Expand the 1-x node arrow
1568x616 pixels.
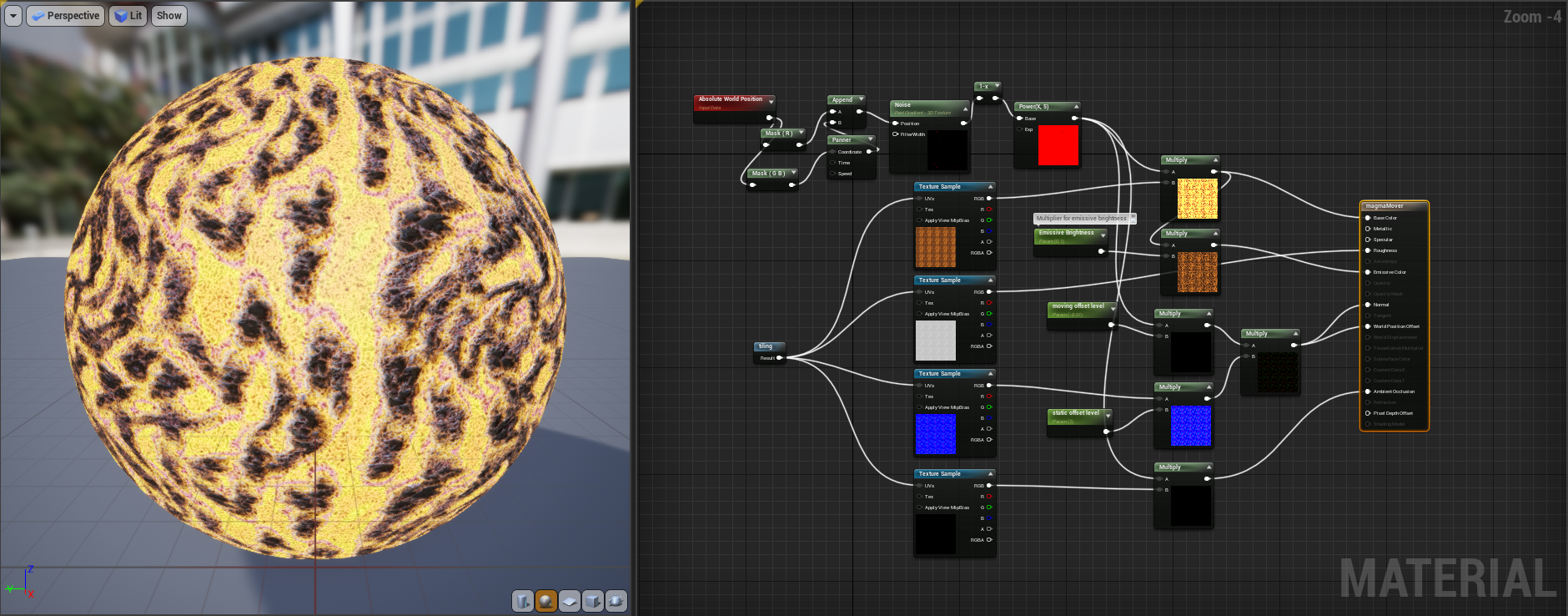tap(997, 86)
